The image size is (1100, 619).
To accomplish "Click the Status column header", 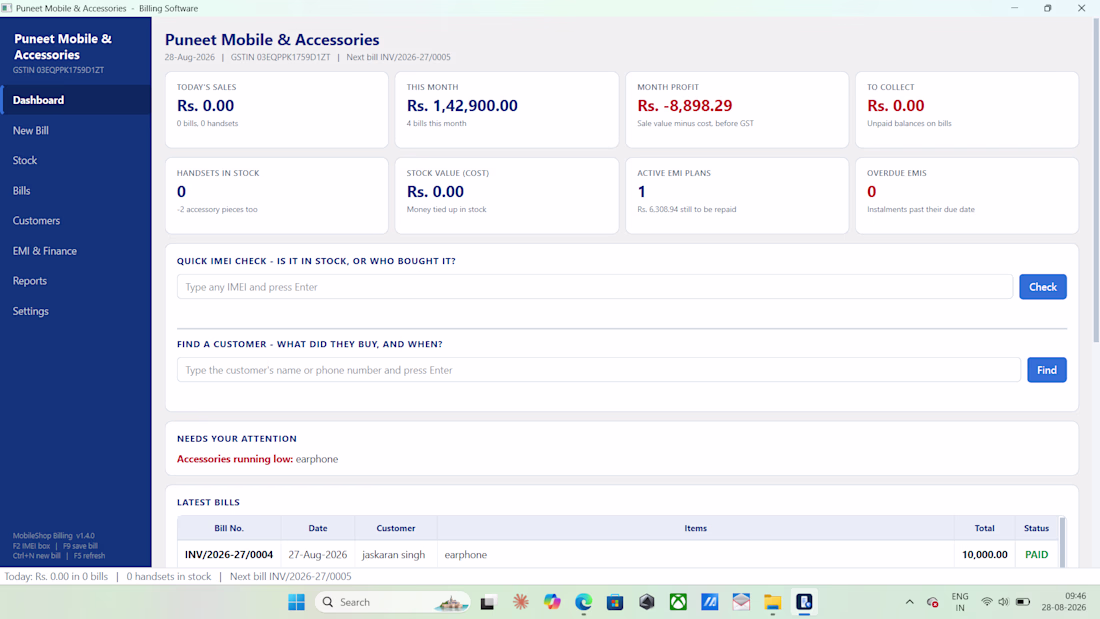I will click(x=1036, y=528).
